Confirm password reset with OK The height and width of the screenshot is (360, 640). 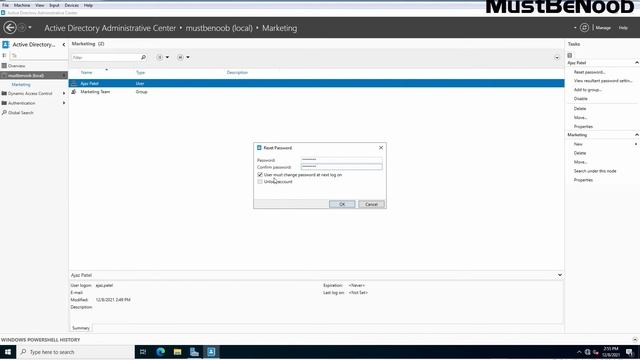[x=342, y=204]
